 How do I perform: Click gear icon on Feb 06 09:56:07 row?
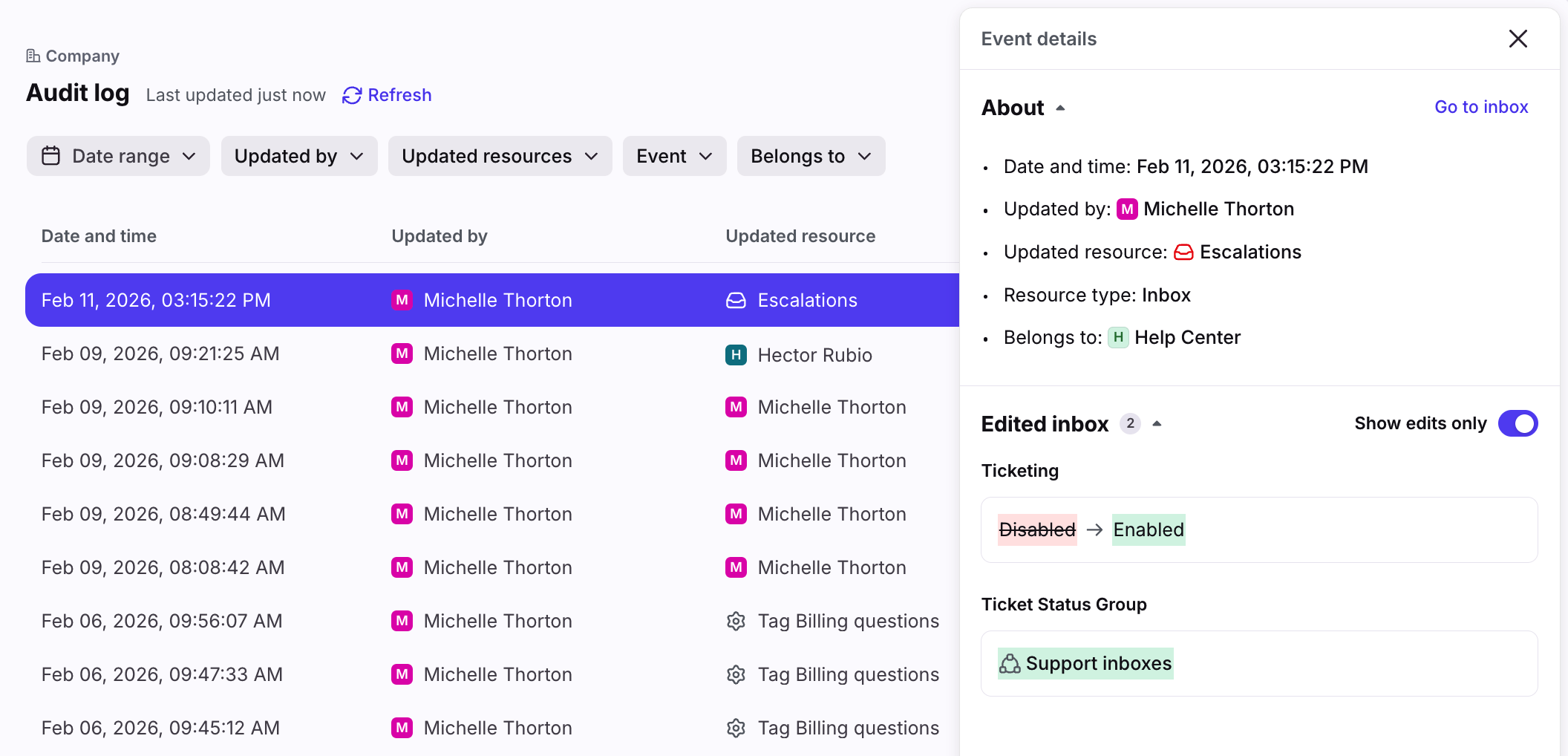coord(736,621)
